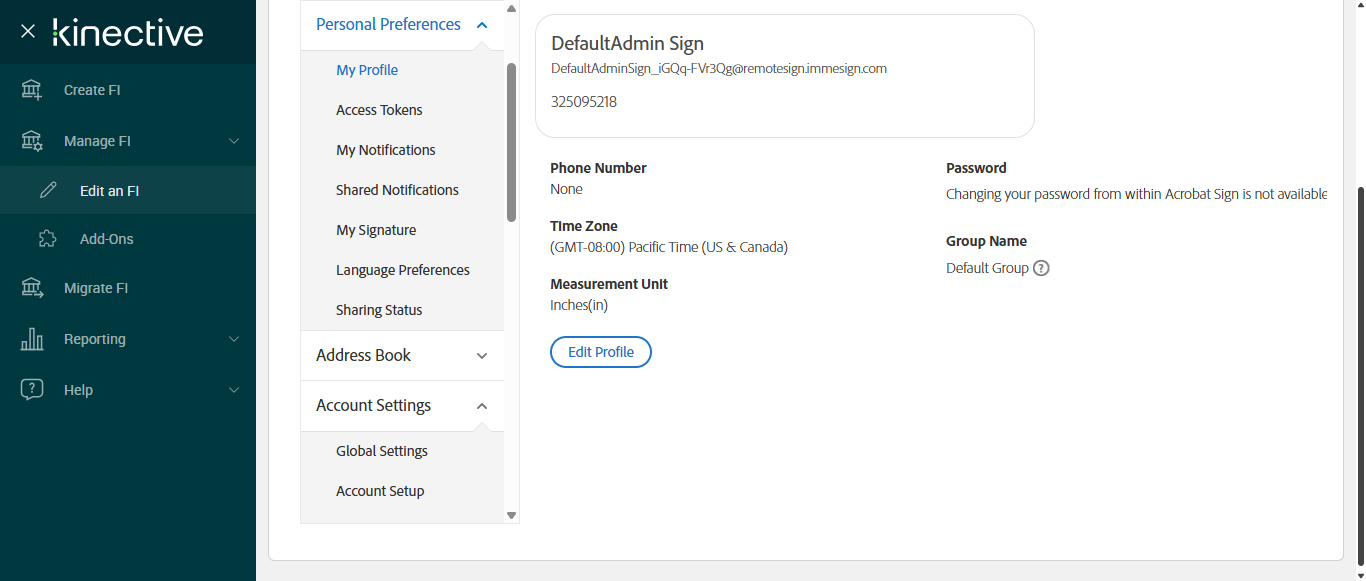1366x581 pixels.
Task: Click the Group Name help question mark
Action: (x=1041, y=268)
